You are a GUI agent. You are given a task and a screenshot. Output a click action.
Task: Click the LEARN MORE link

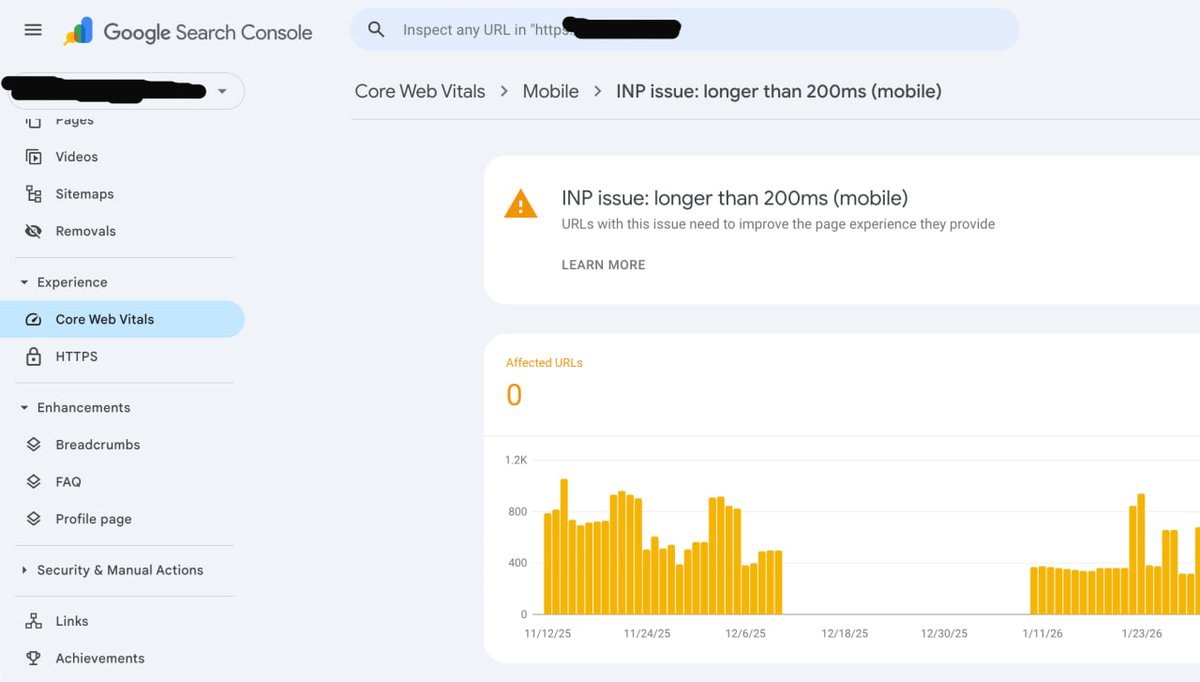coord(603,265)
